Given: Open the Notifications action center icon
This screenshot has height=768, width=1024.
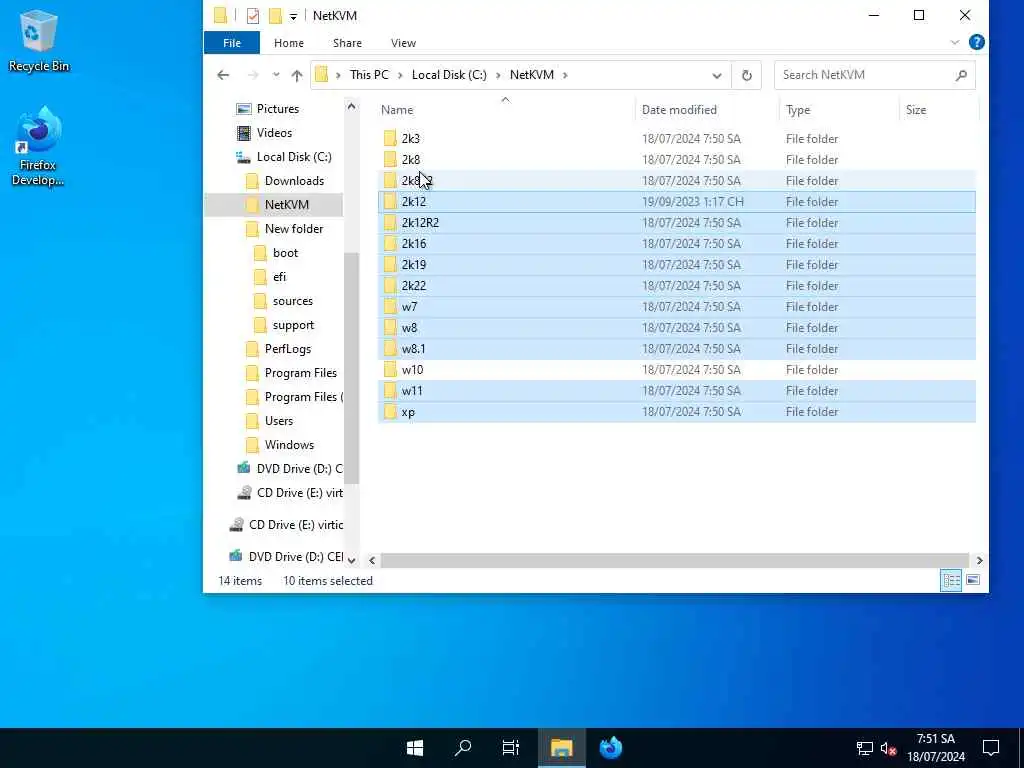Looking at the screenshot, I should (991, 748).
